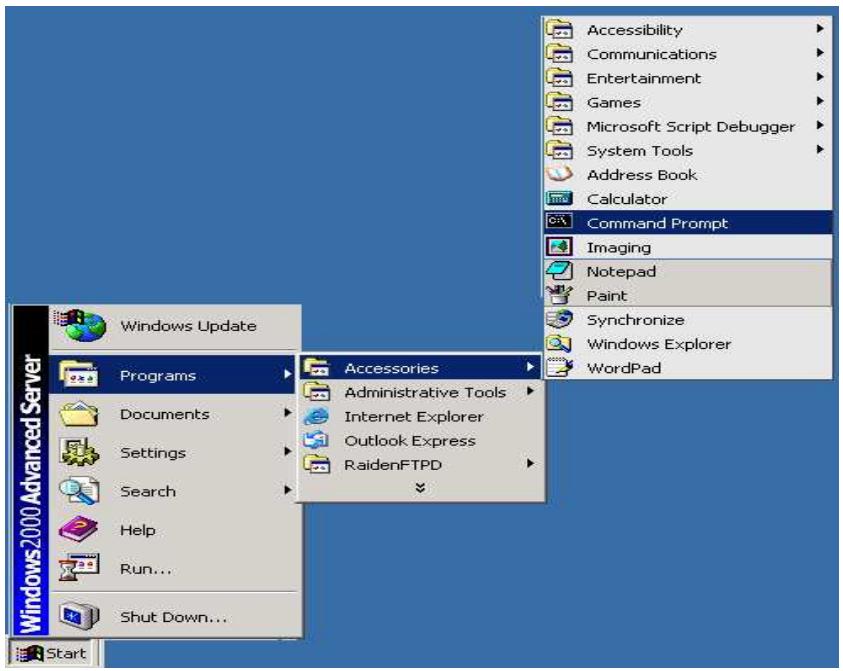843x671 pixels.
Task: Select the Address Book label
Action: point(642,175)
